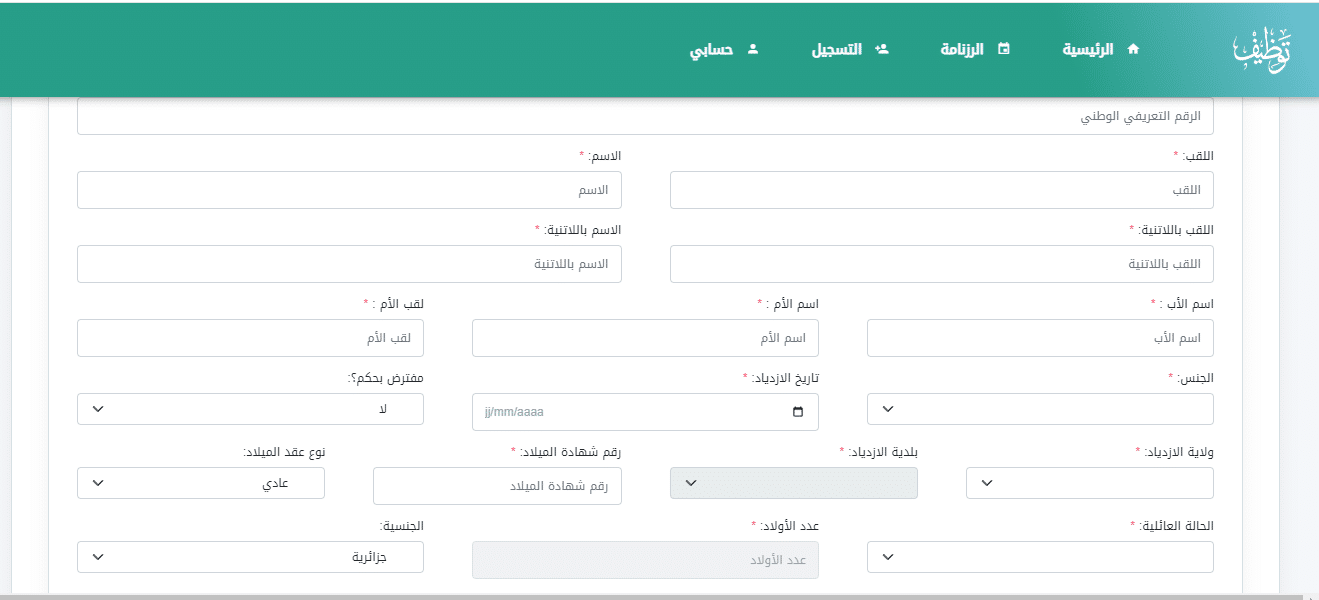
Task: Click the calendar icon beside الرزنامة
Action: click(x=1005, y=48)
